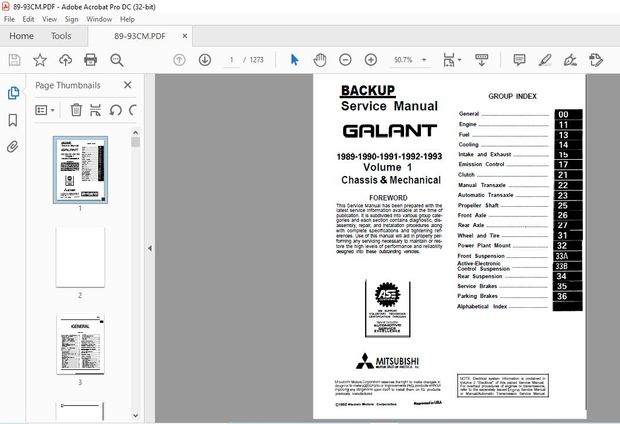The width and height of the screenshot is (620, 424).
Task: Rotate page clockwise in thumbnails
Action: [133, 110]
